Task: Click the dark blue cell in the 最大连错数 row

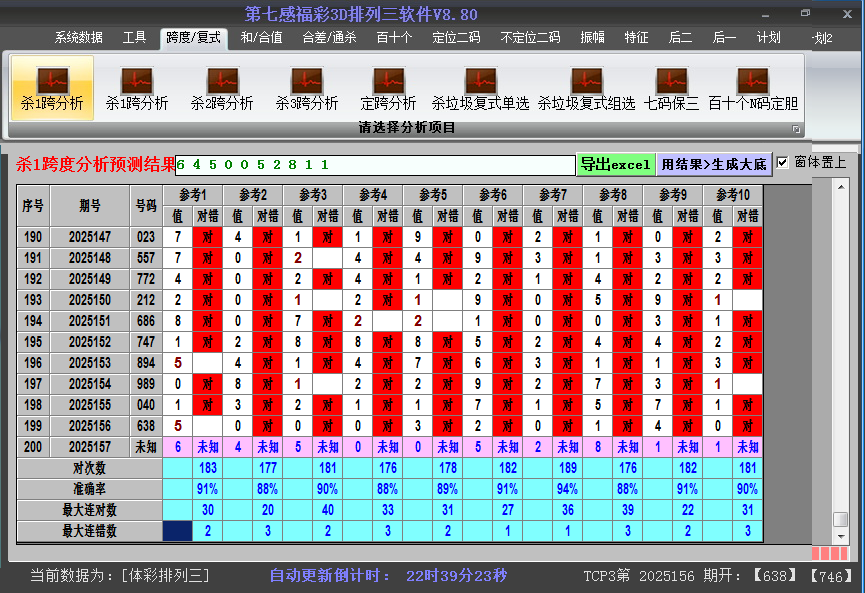Action: tap(178, 531)
